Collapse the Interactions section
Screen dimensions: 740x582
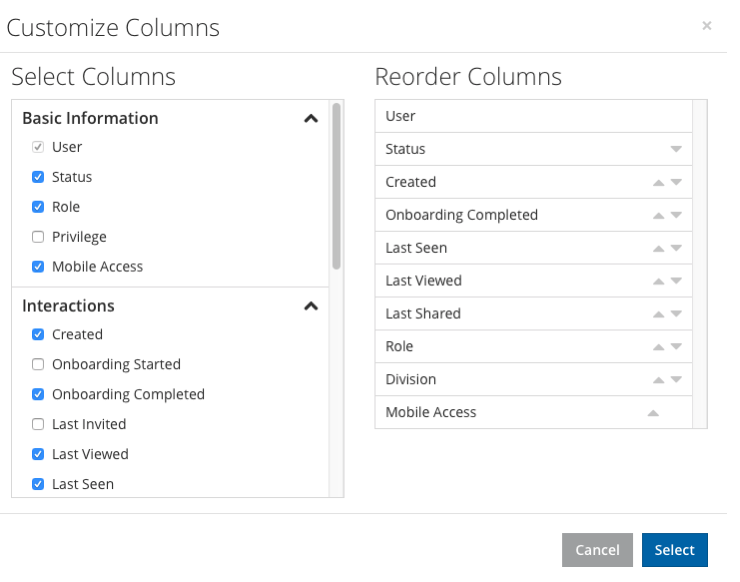pos(311,306)
